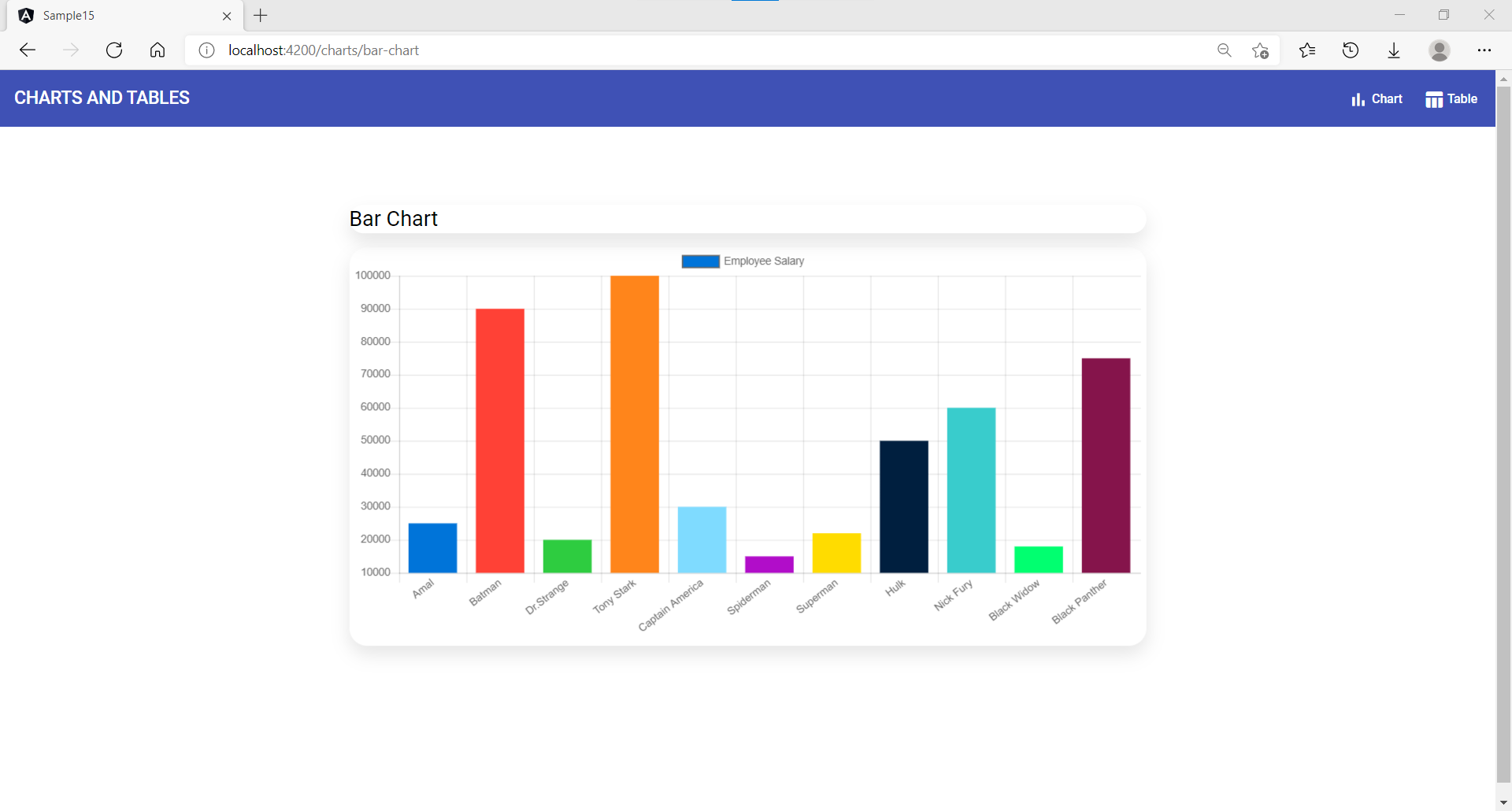Screen dimensions: 1512x811
Task: Click the zoom search icon in address bar
Action: click(x=1225, y=50)
